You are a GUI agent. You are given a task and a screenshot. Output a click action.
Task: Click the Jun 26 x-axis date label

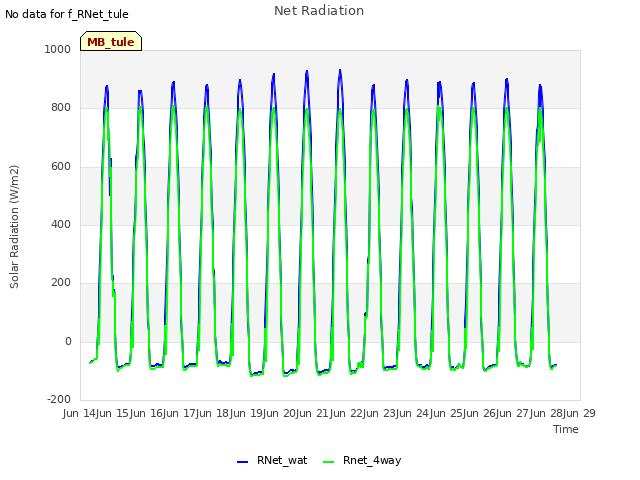(480, 413)
